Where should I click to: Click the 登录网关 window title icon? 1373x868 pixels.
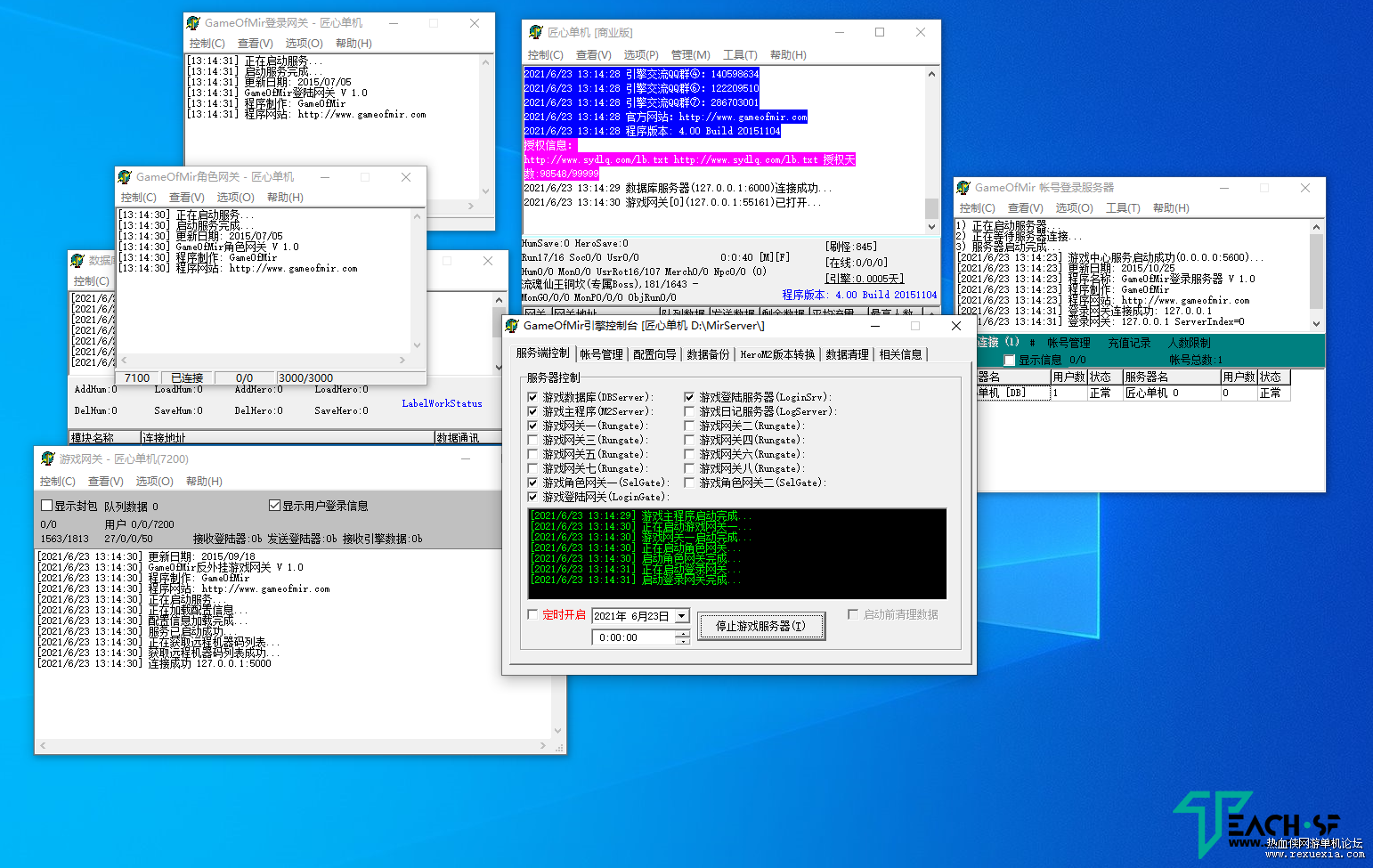tap(193, 22)
